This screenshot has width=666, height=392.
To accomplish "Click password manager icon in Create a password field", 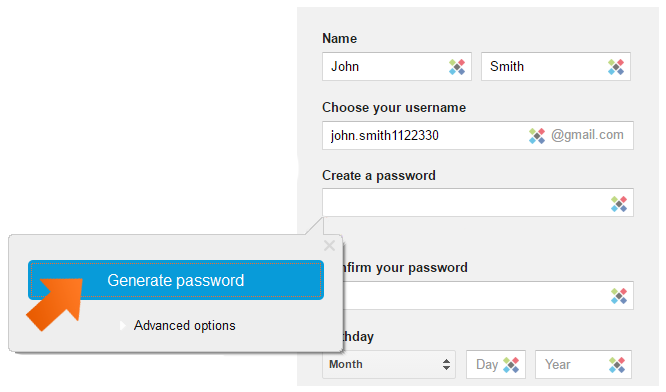I will click(619, 204).
